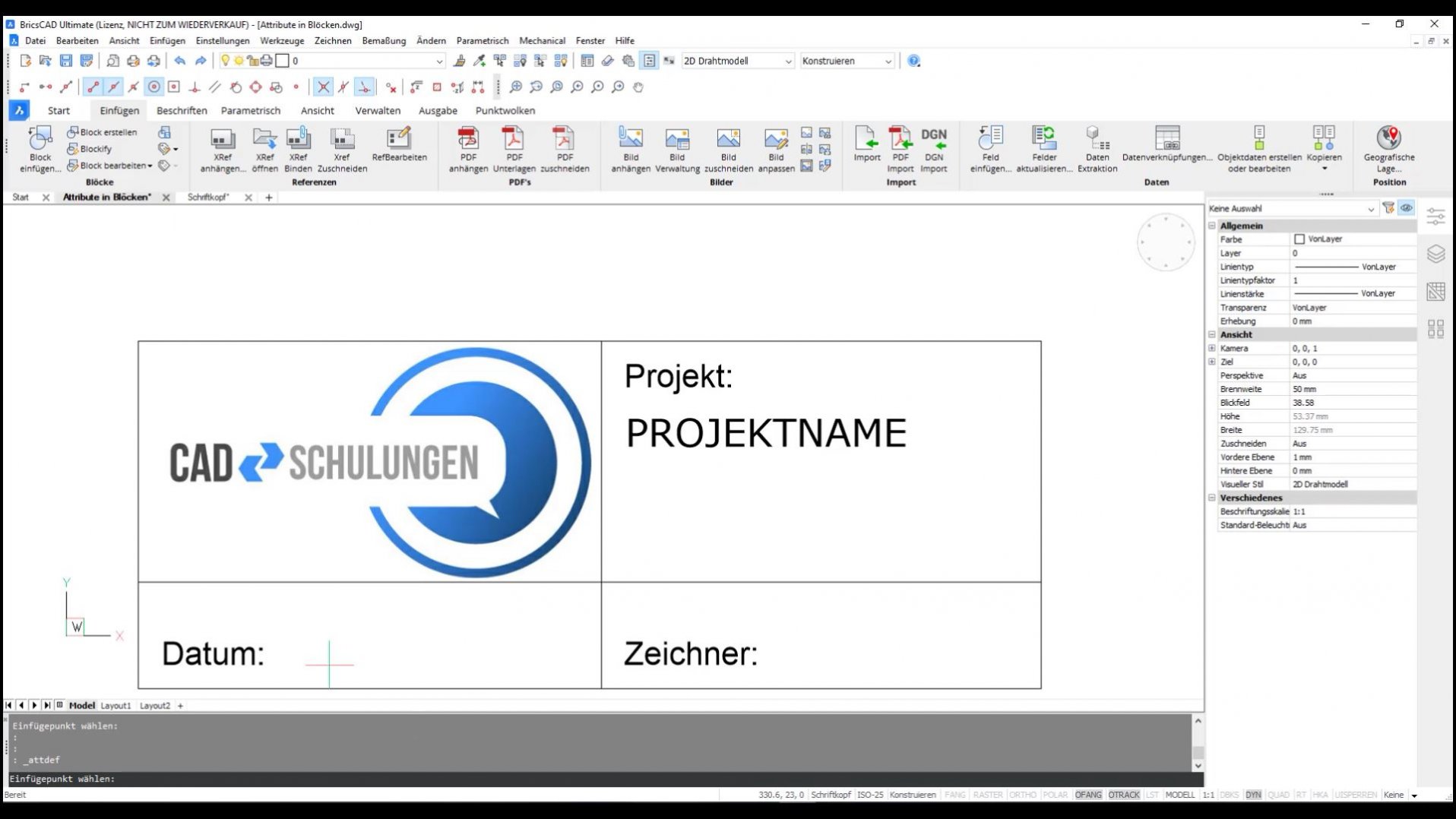Click the command line input field
1456x819 pixels.
coord(604,779)
